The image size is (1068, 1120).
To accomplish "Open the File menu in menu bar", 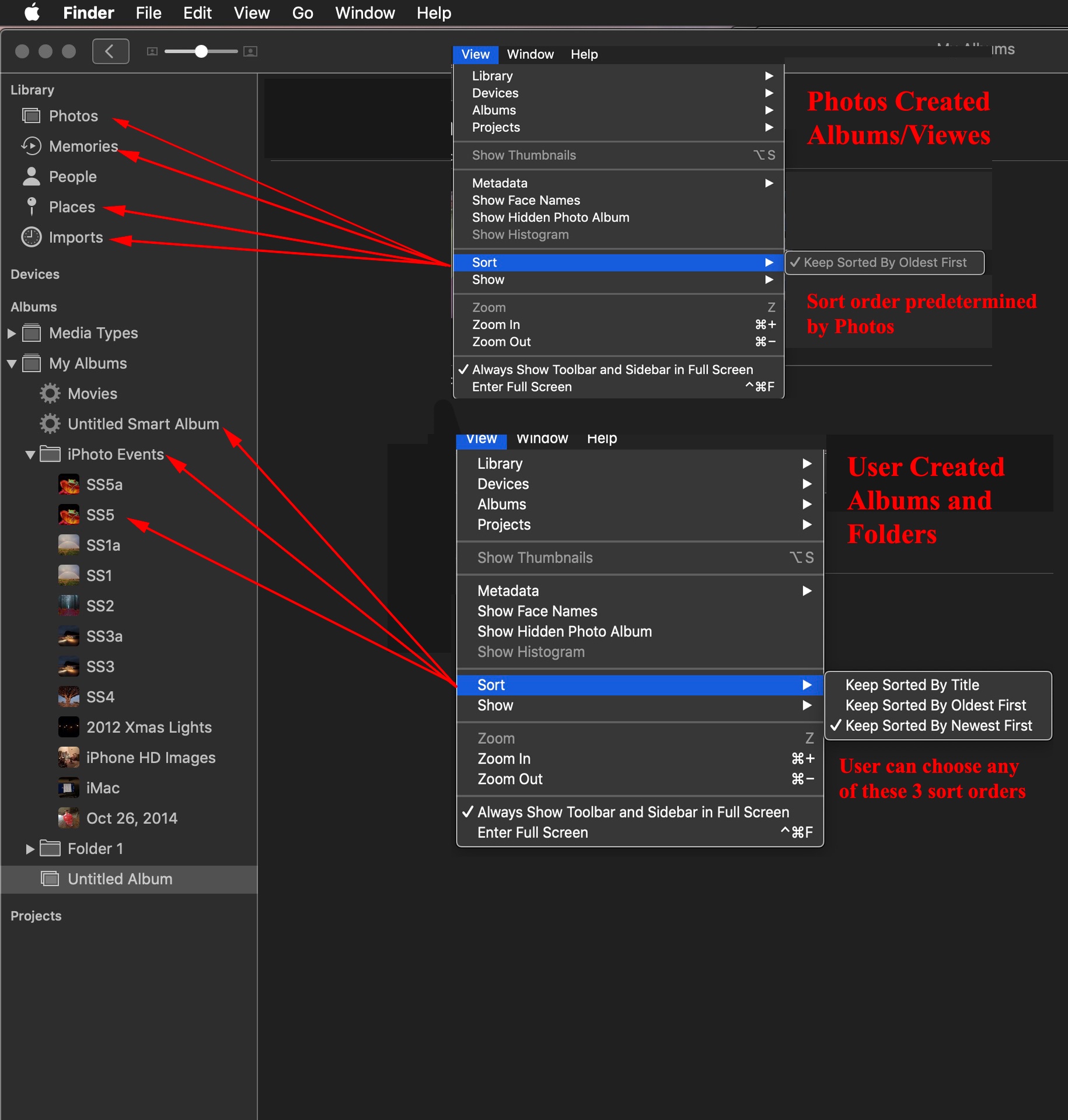I will coord(148,13).
